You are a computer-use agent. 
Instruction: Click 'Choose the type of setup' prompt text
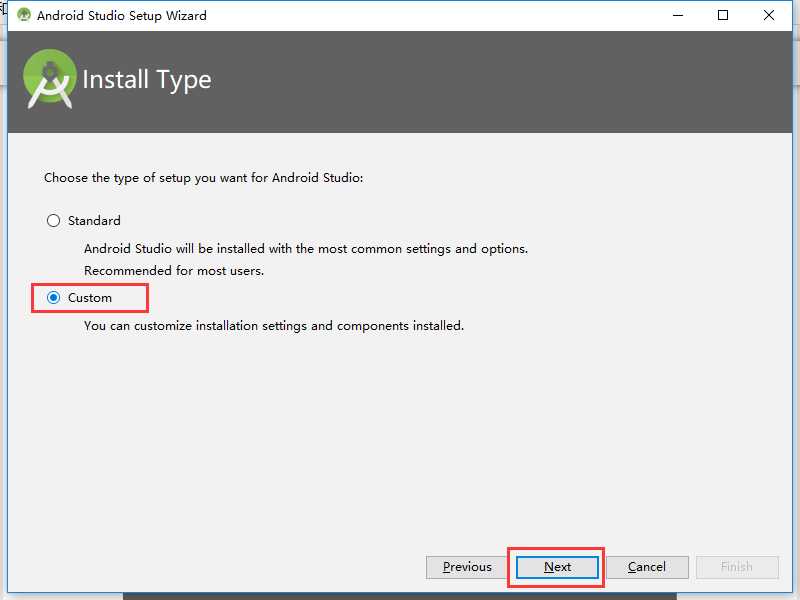204,178
